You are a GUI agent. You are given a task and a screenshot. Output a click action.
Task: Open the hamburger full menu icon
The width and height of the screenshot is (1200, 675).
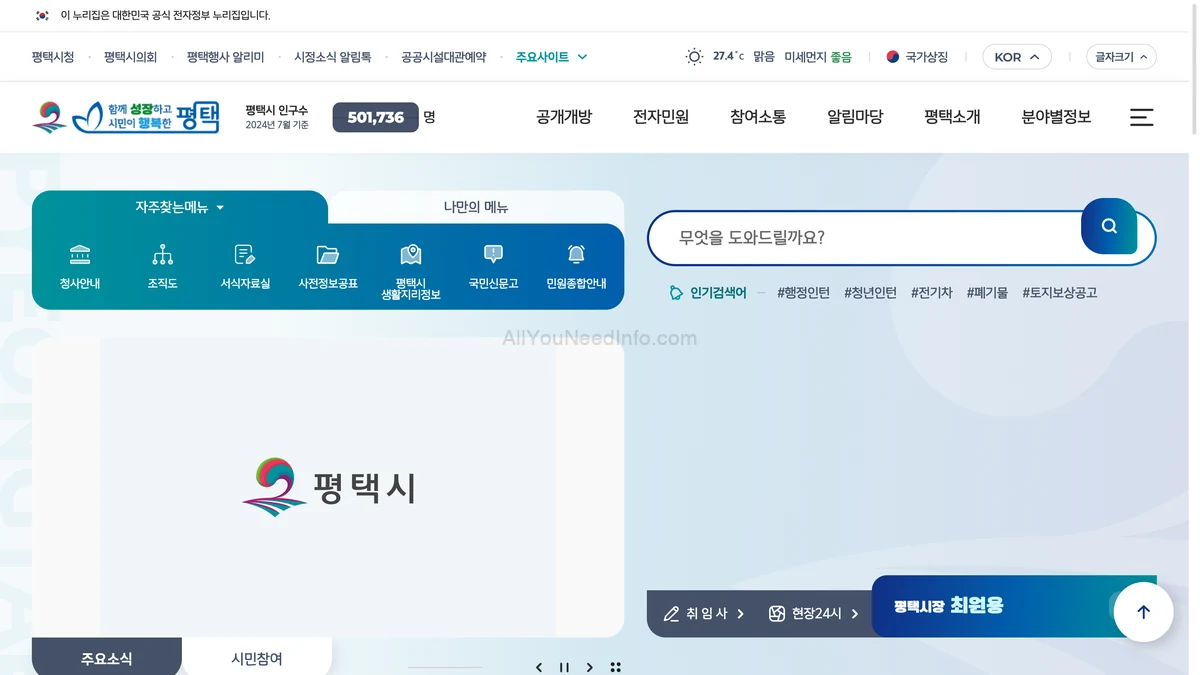(x=1142, y=117)
